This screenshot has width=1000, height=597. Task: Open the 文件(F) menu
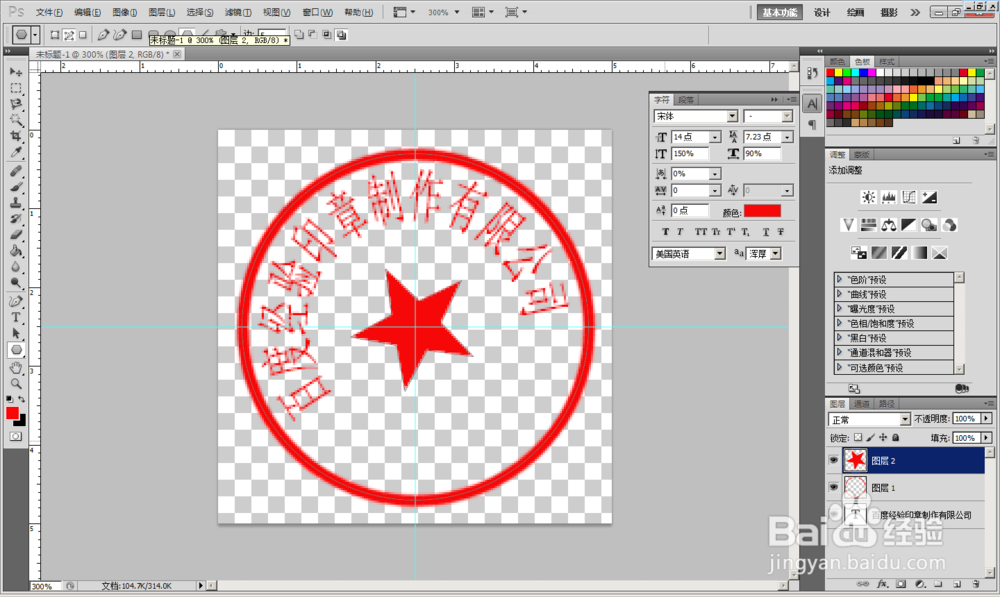click(49, 12)
